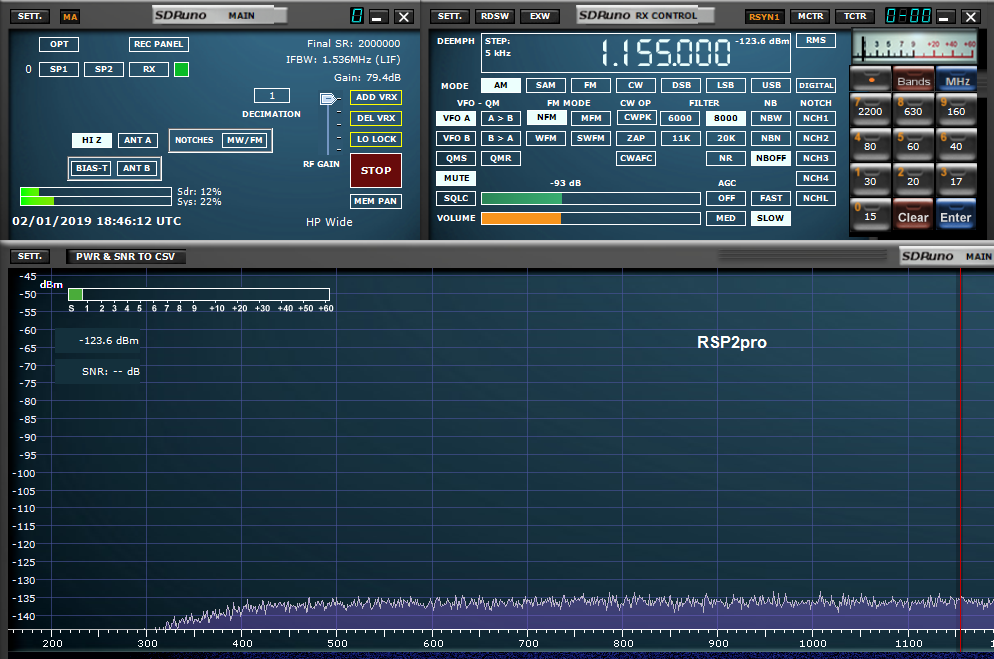The width and height of the screenshot is (994, 659).
Task: Click the keypad Enter button
Action: pyautogui.click(x=956, y=215)
